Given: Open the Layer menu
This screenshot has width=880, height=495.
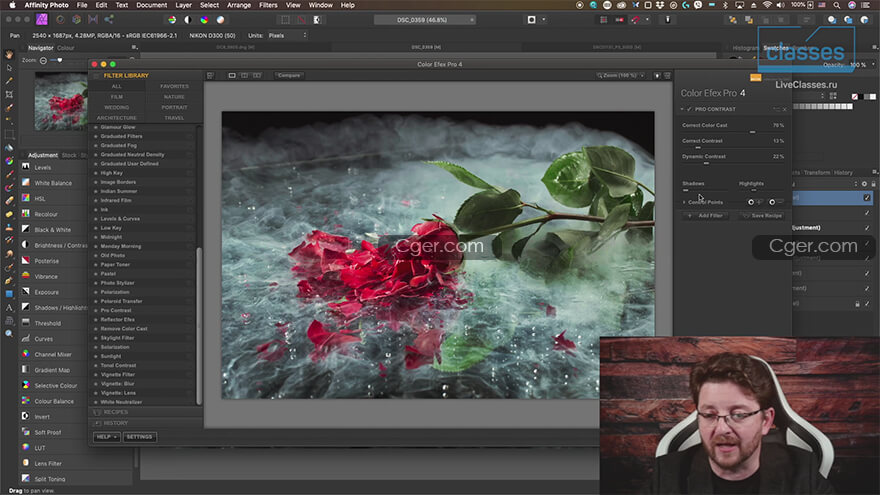Looking at the screenshot, I should pos(184,5).
